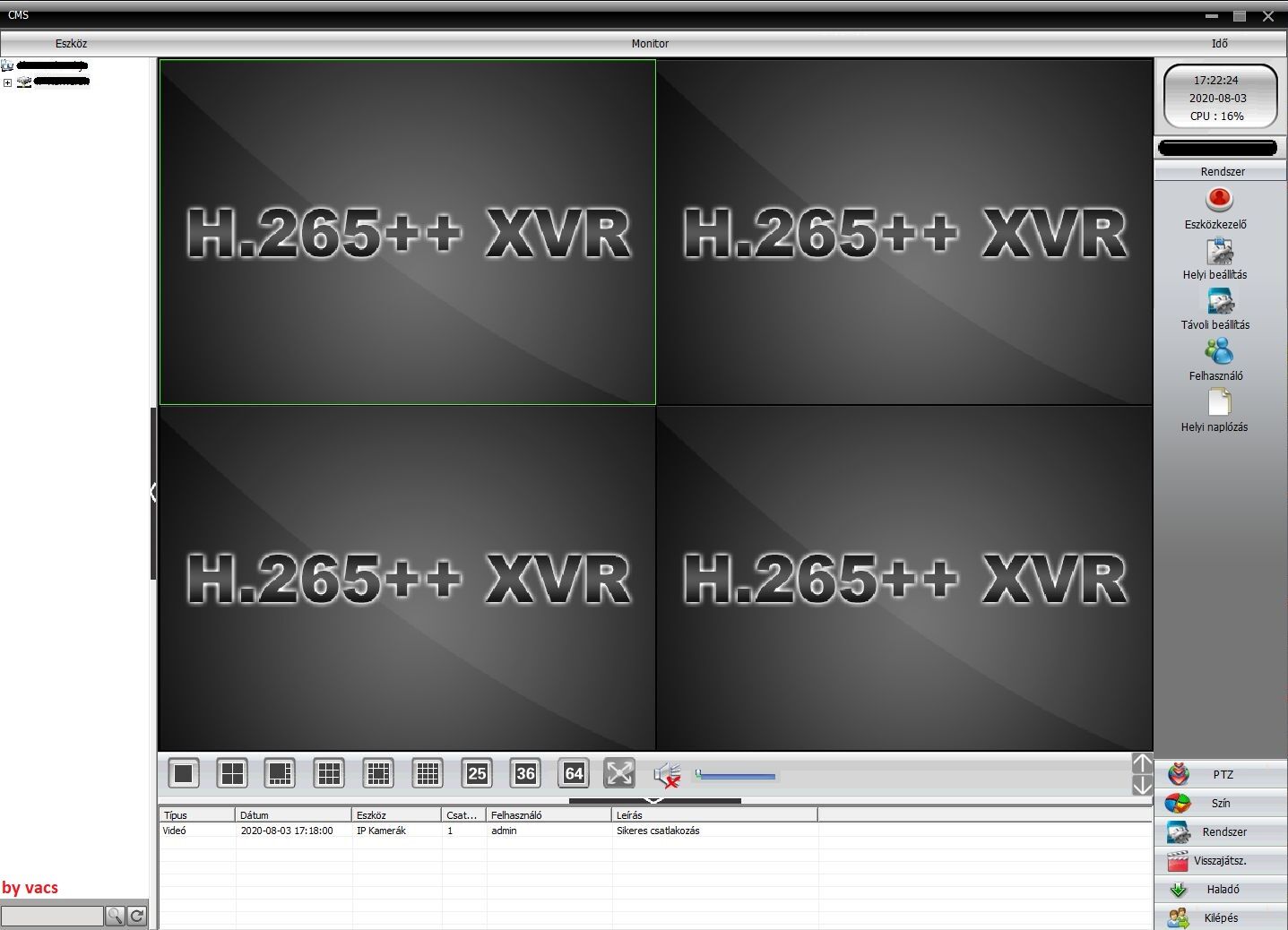The image size is (1288, 930).
Task: Click the Rendszer header at top right
Action: pos(1221,171)
